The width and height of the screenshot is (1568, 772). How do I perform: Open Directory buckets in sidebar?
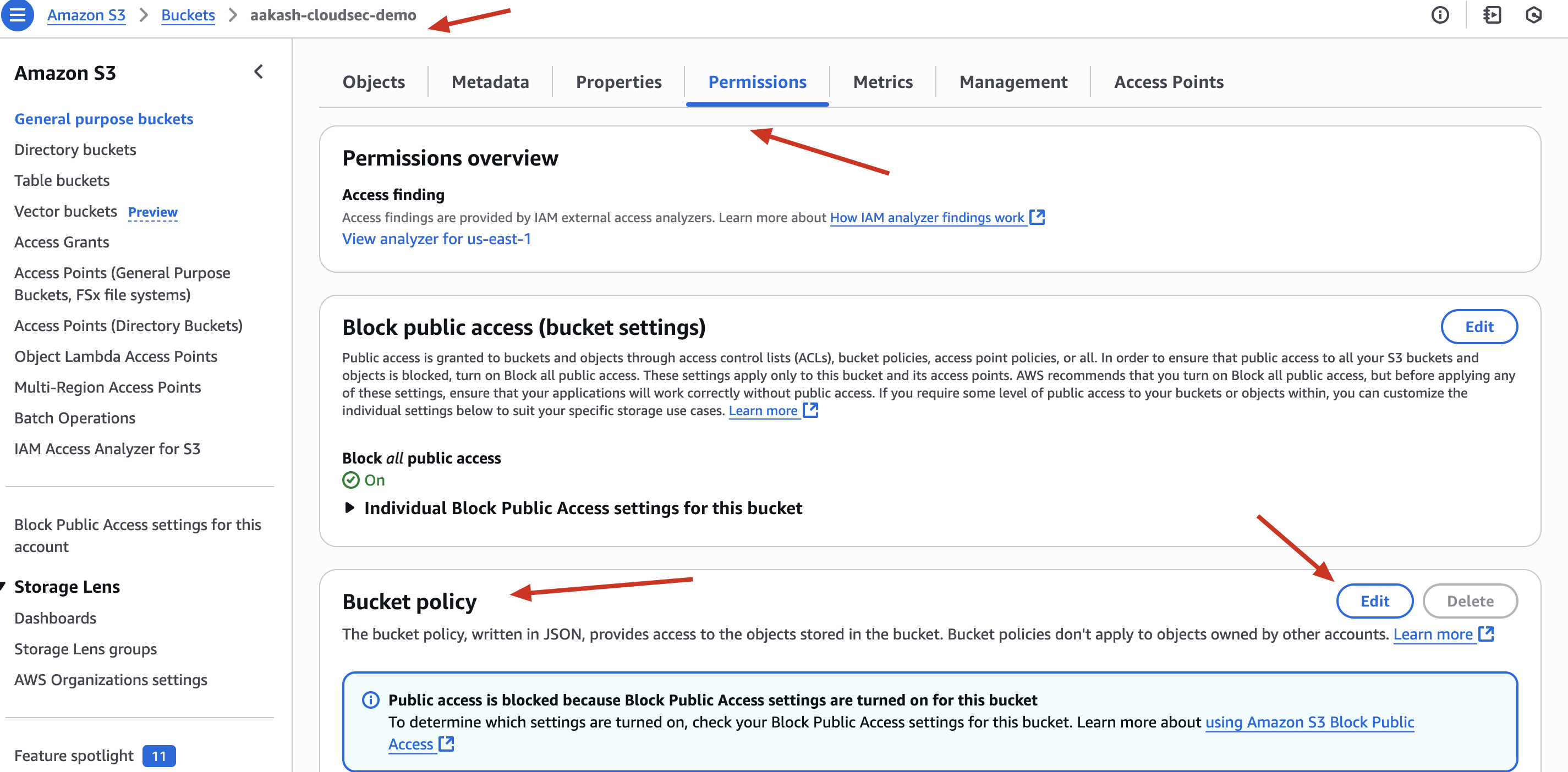point(75,150)
